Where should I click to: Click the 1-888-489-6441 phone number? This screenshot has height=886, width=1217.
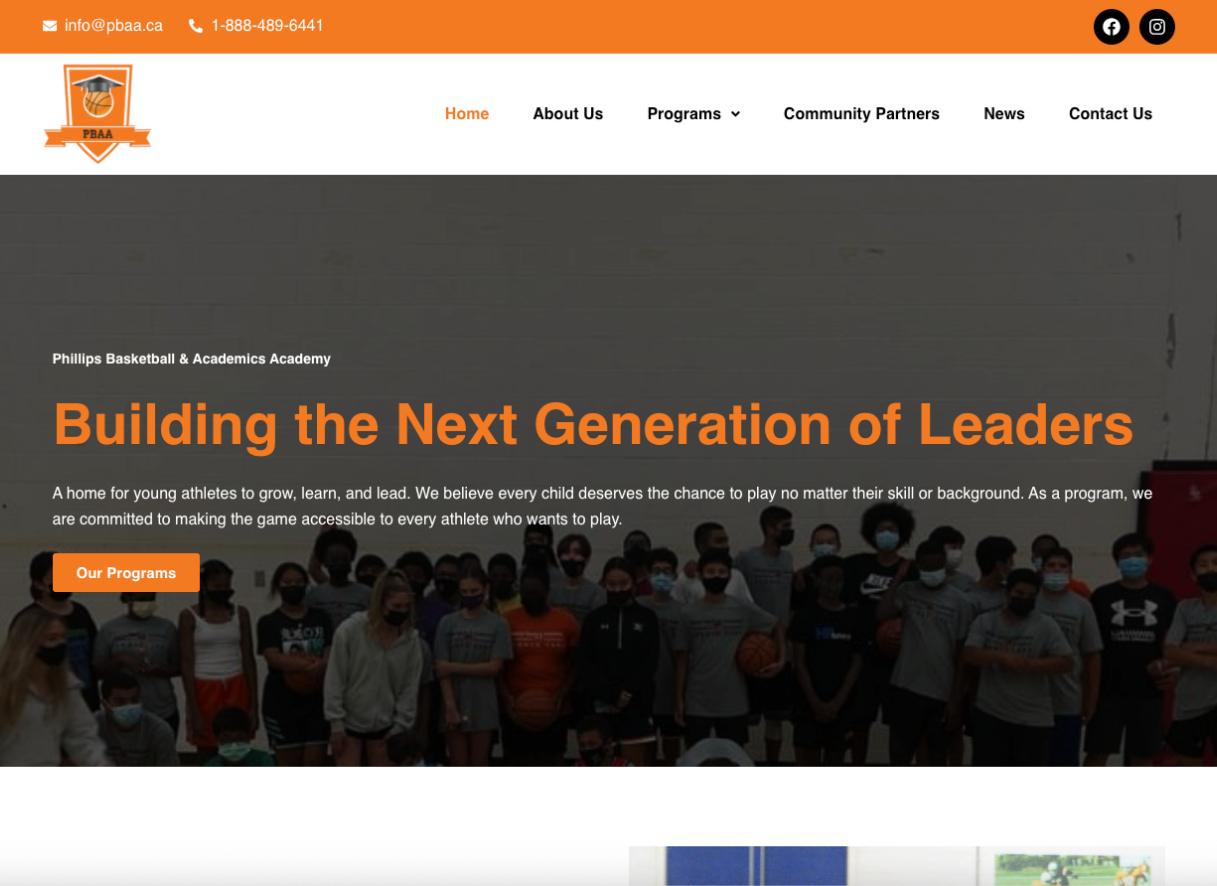tap(268, 26)
